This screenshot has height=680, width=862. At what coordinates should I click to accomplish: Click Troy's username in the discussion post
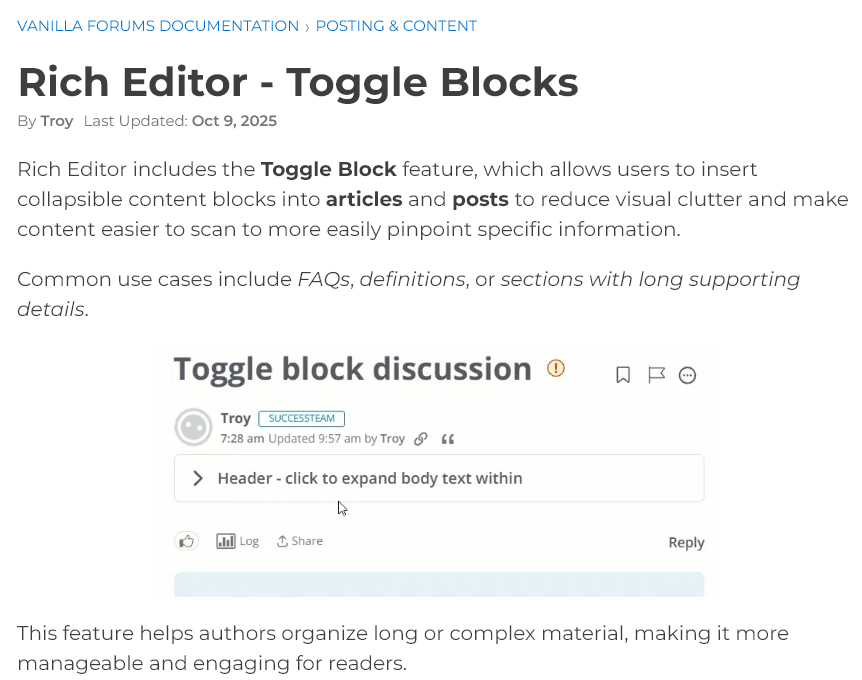pos(235,419)
